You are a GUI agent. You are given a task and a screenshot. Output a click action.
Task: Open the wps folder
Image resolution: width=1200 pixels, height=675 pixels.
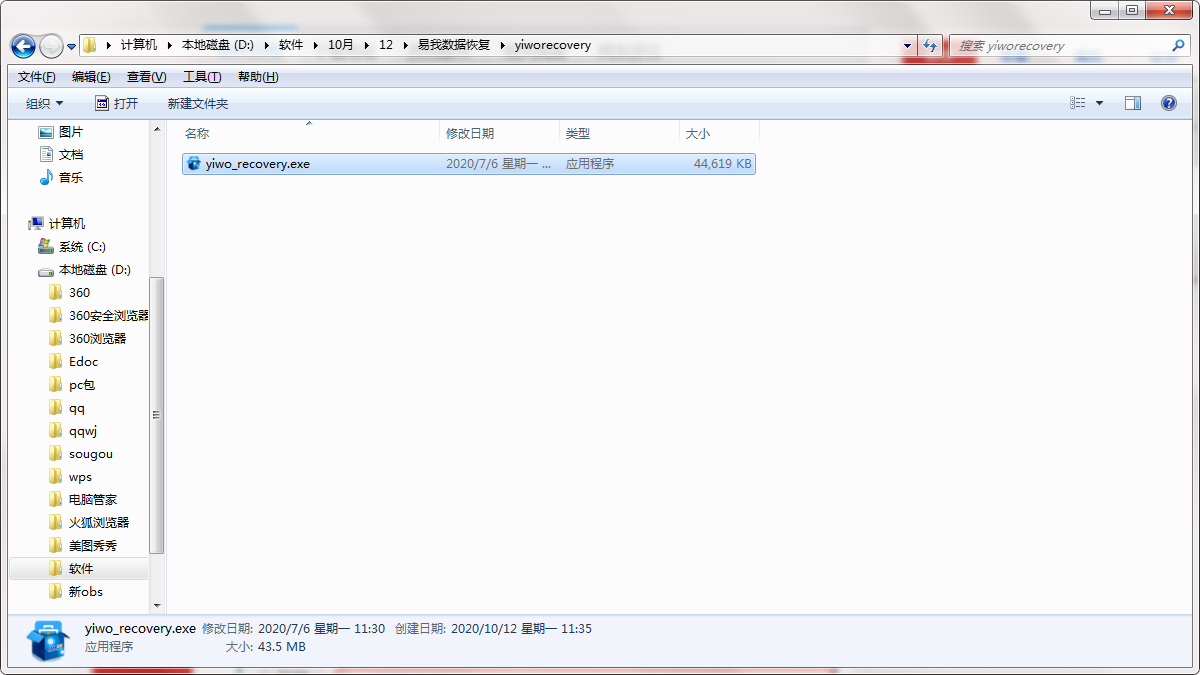[x=70, y=477]
